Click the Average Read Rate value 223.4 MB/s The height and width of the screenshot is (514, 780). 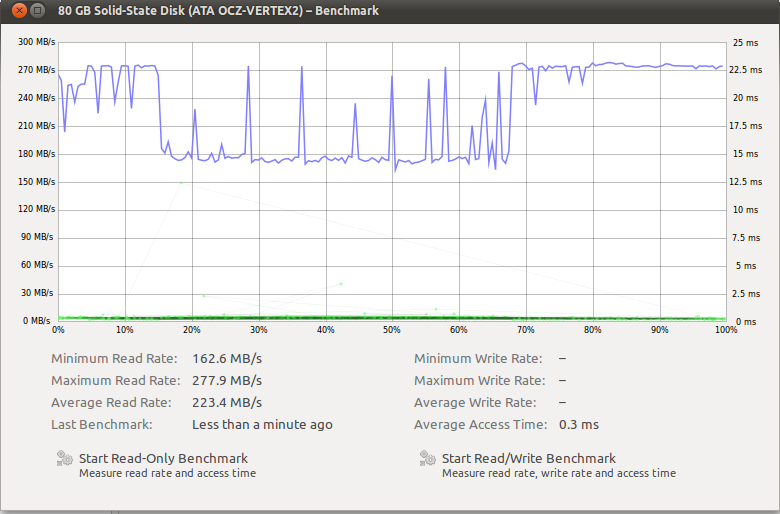pos(227,403)
